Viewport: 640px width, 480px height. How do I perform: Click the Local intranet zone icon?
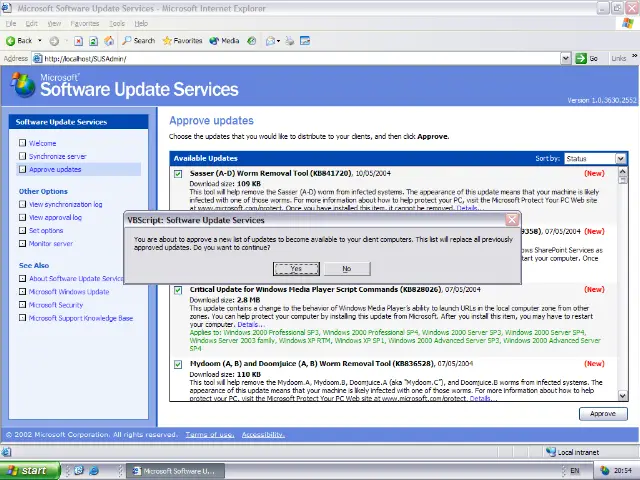pos(551,452)
